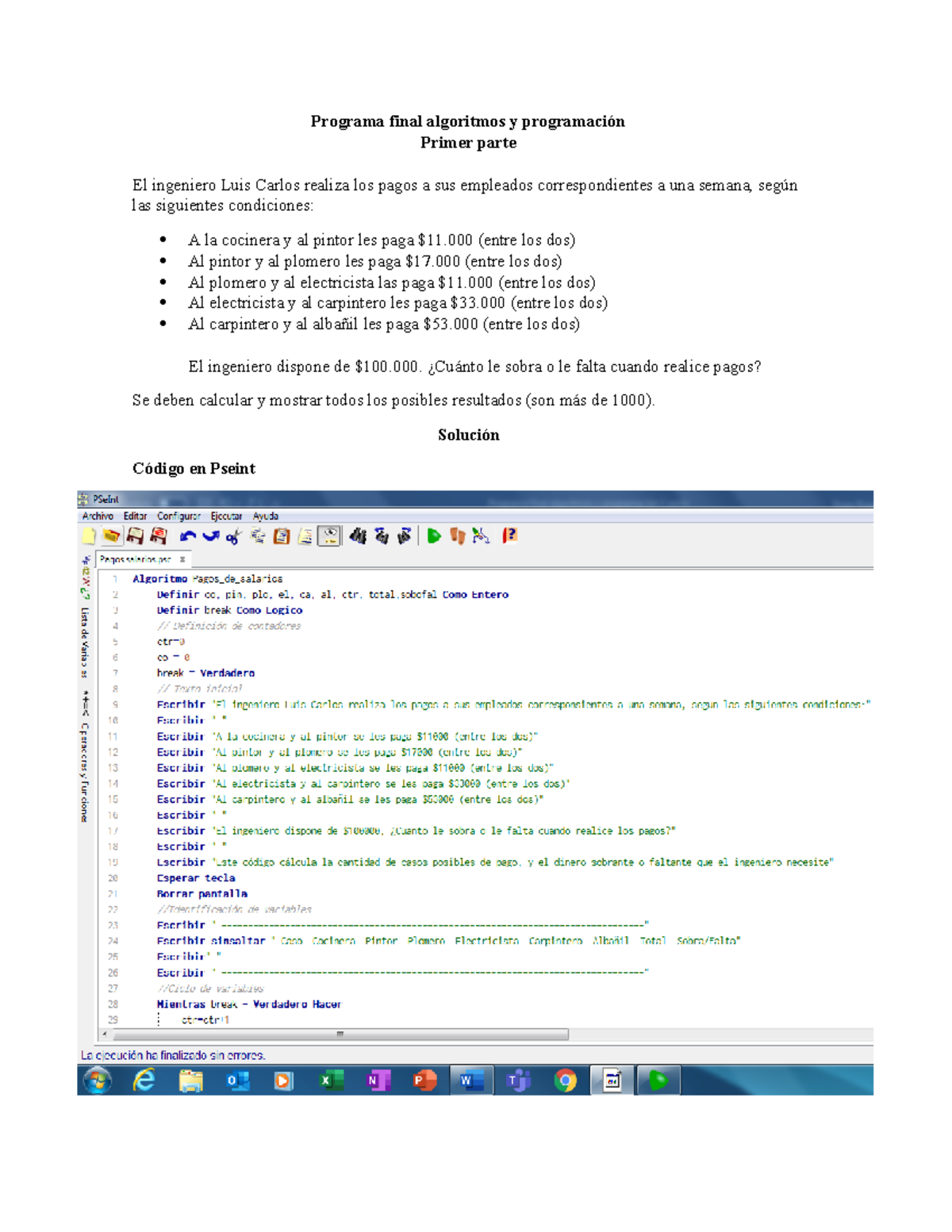952x1232 pixels.
Task: Run the algorithm with the green play icon
Action: pos(434,536)
